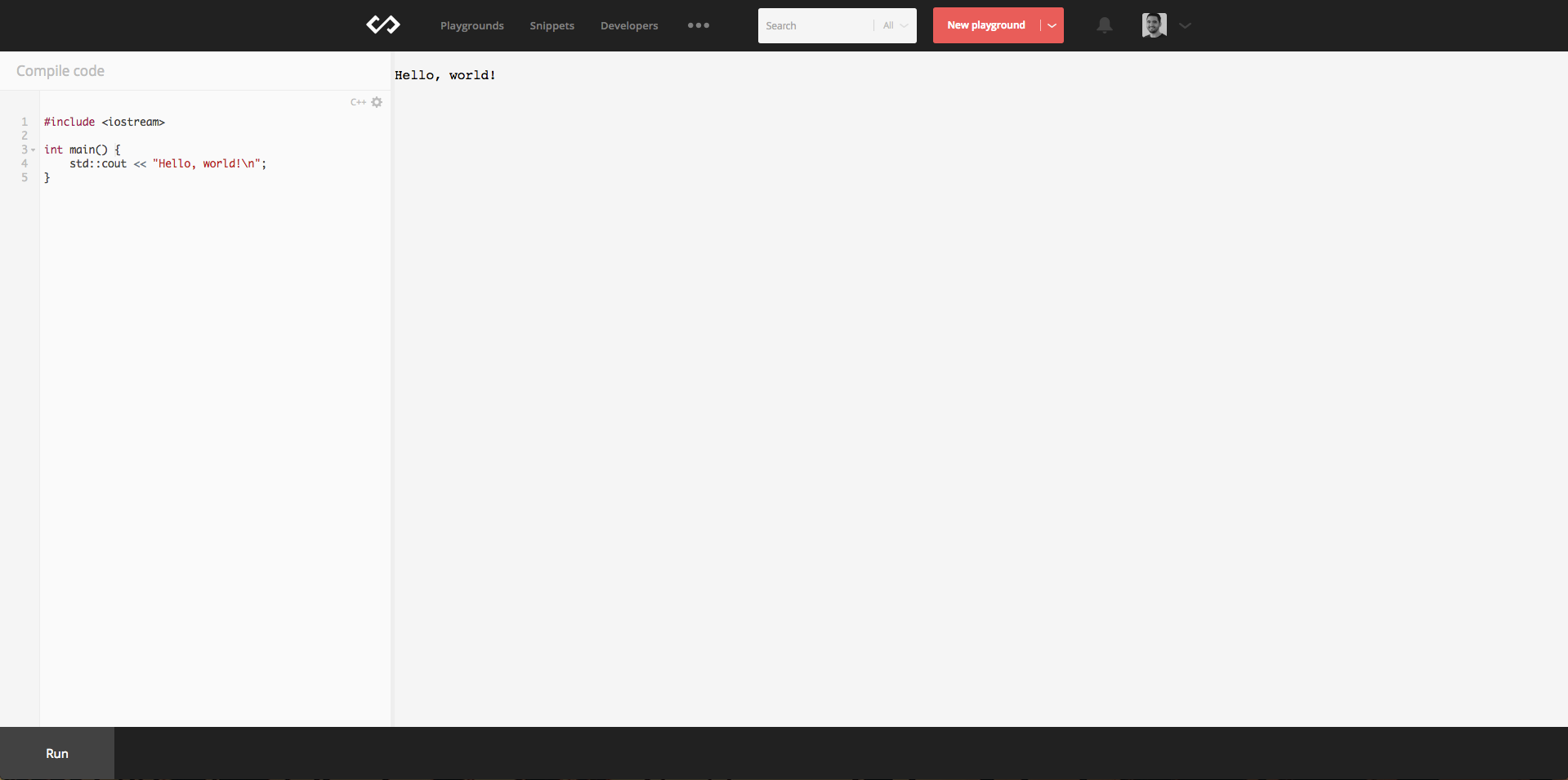
Task: Focus the Search input field
Action: (x=815, y=26)
